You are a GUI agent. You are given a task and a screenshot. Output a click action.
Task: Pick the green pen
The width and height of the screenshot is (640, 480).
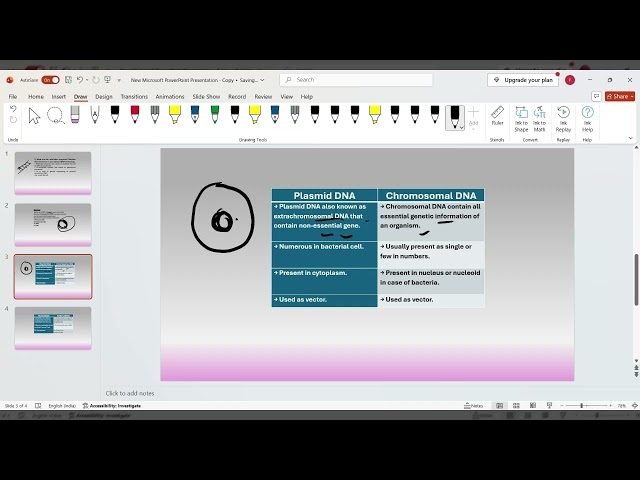pos(215,114)
